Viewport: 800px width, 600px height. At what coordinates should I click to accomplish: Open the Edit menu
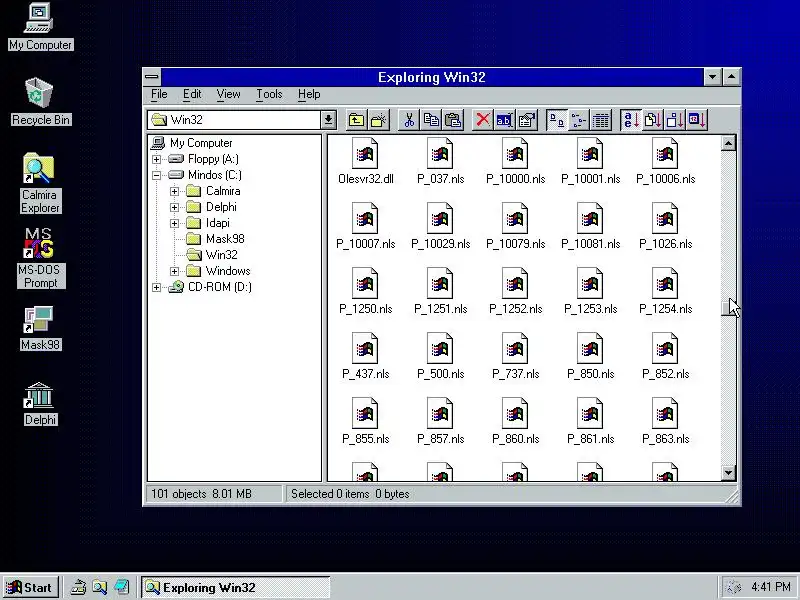pos(192,94)
